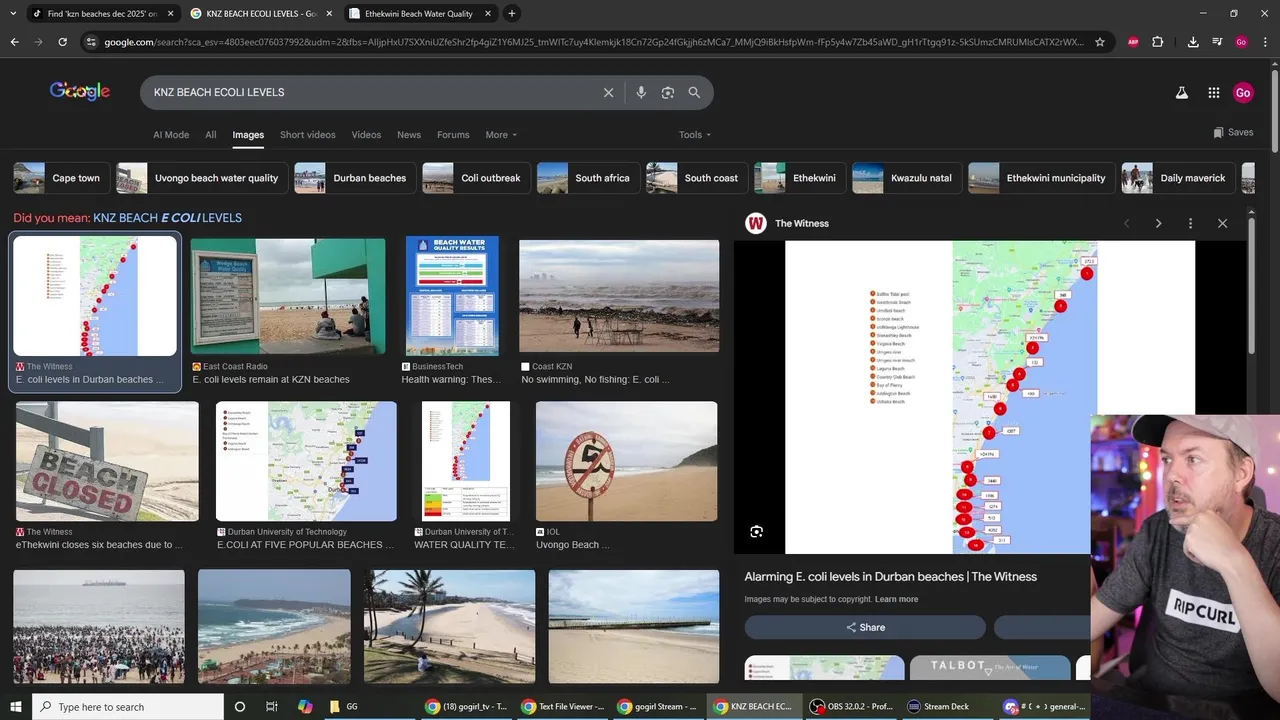The image size is (1280, 720).
Task: Open the Google apps grid icon
Action: [x=1213, y=92]
